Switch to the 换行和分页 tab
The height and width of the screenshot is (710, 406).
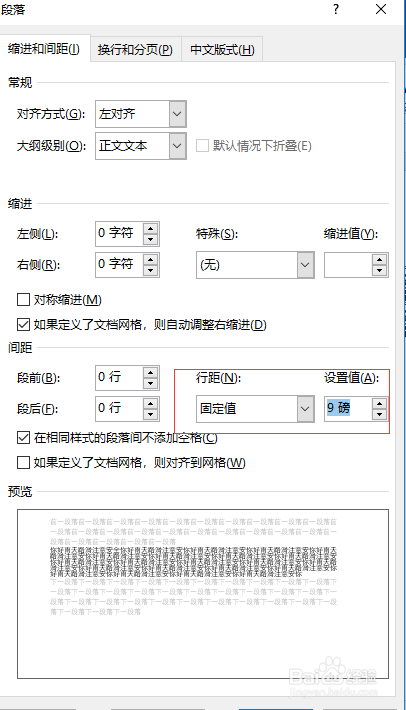point(135,49)
